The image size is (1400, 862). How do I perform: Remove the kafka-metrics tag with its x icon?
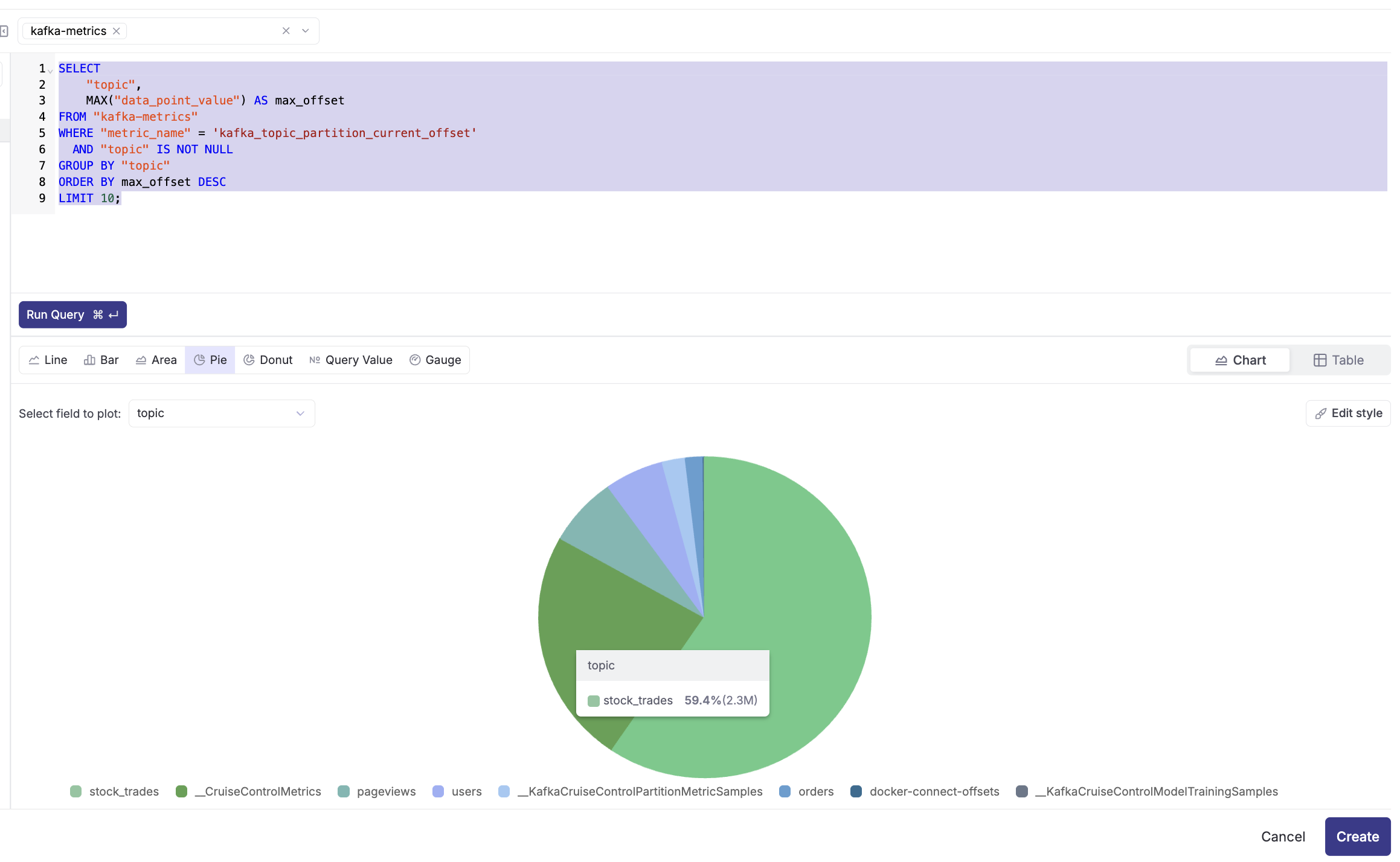[x=117, y=31]
